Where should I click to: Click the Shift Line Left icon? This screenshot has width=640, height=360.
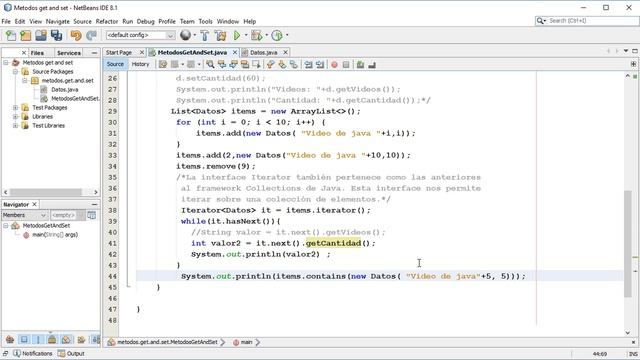(309, 64)
